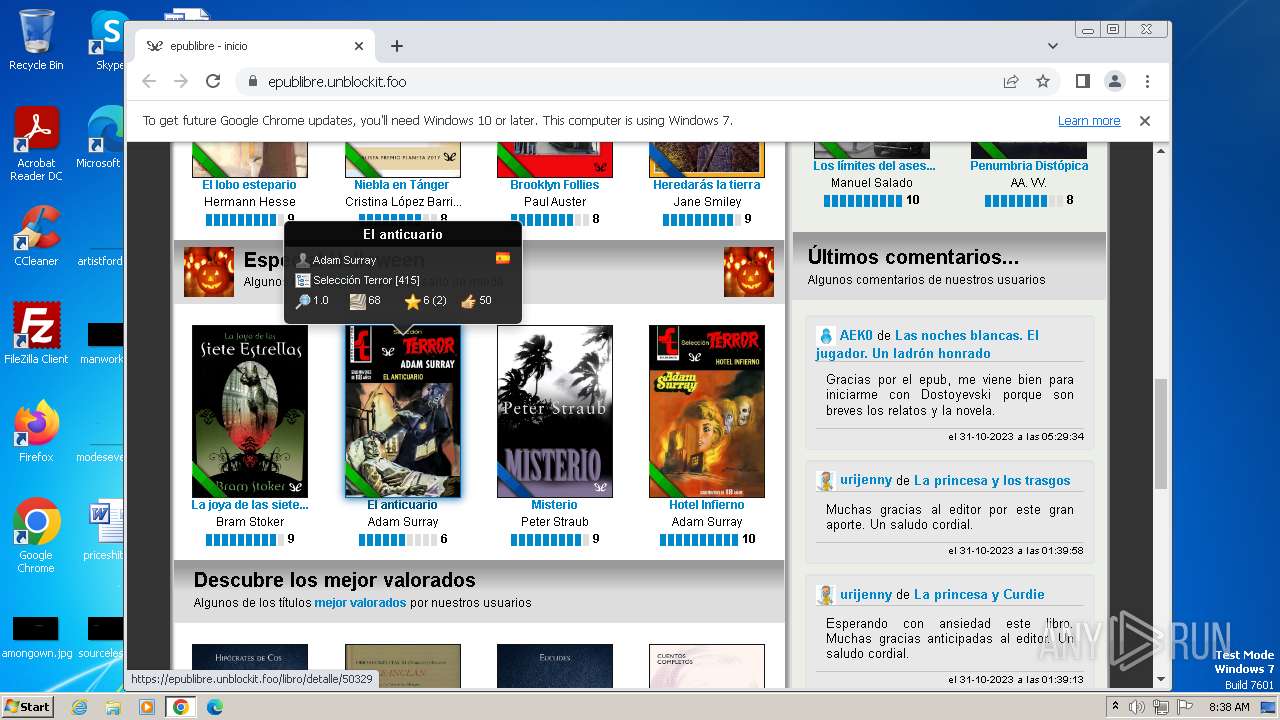The width and height of the screenshot is (1280, 720).
Task: Click the address bar URL
Action: coord(337,82)
